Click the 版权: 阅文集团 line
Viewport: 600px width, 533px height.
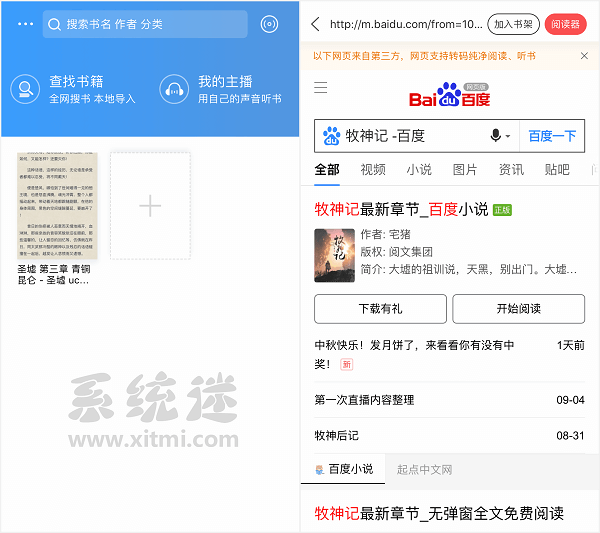pyautogui.click(x=396, y=252)
